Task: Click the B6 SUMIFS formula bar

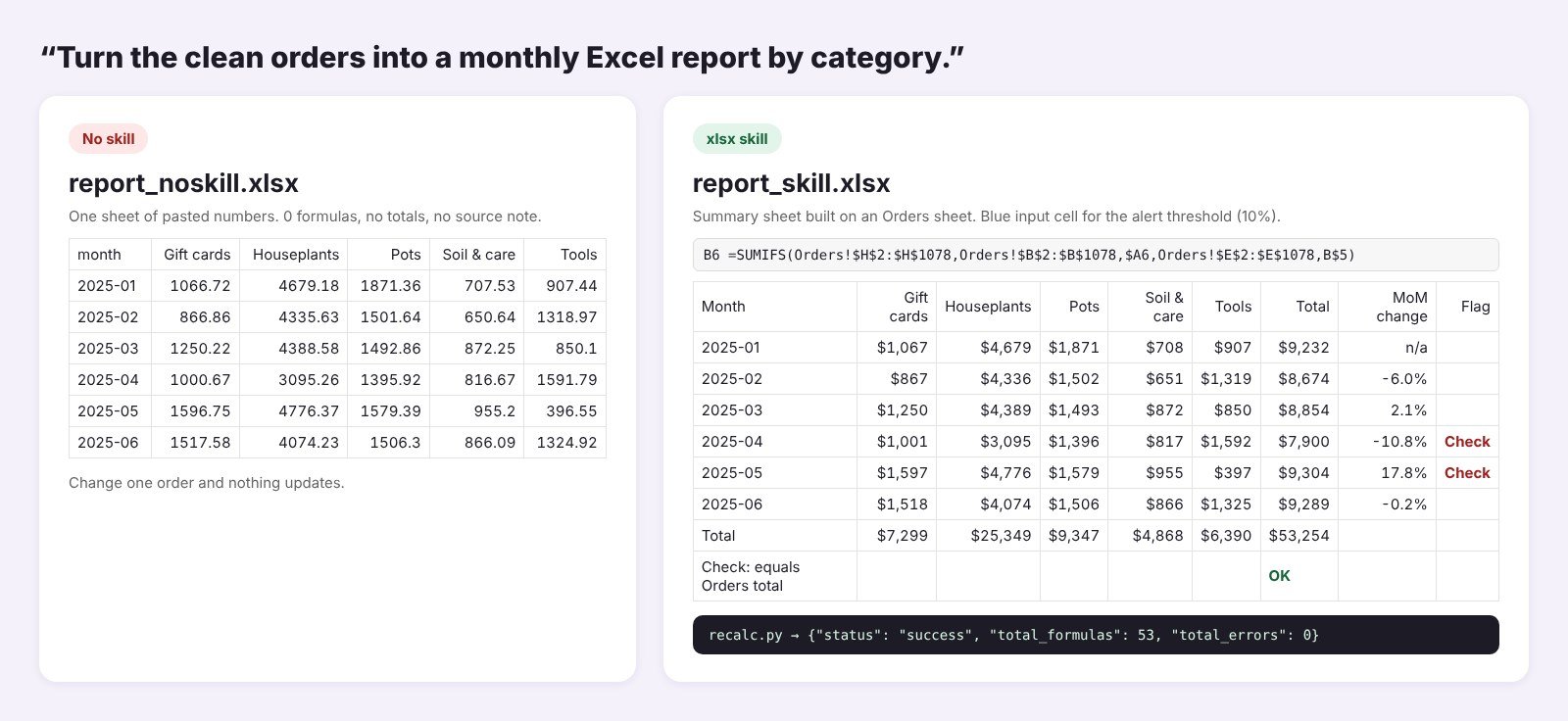Action: (1096, 255)
